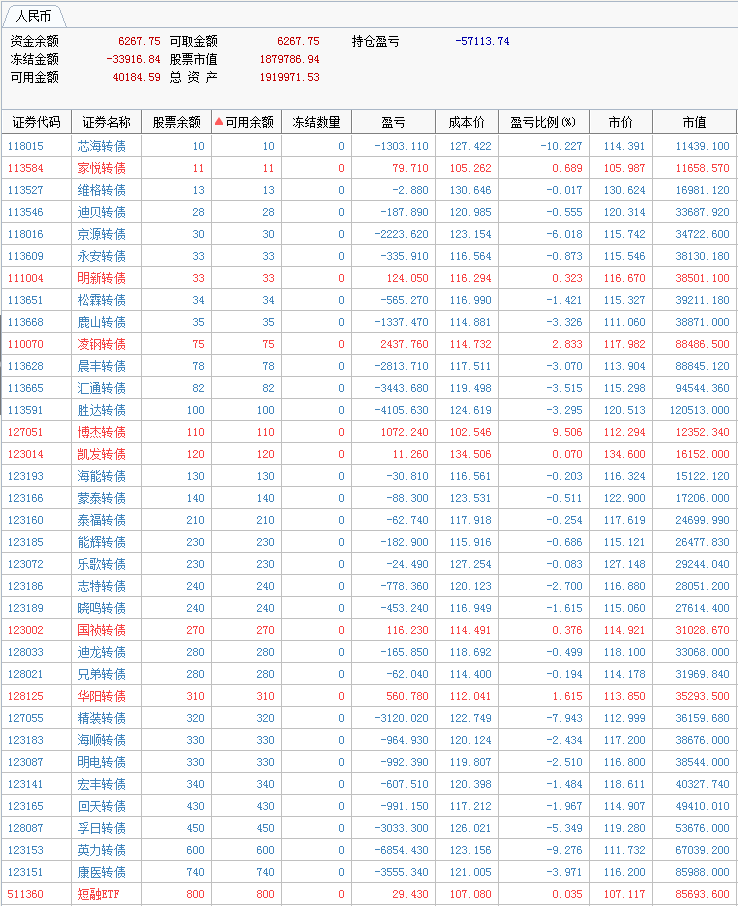Select the 海顺转债 row
The height and width of the screenshot is (906, 738).
click(x=369, y=740)
